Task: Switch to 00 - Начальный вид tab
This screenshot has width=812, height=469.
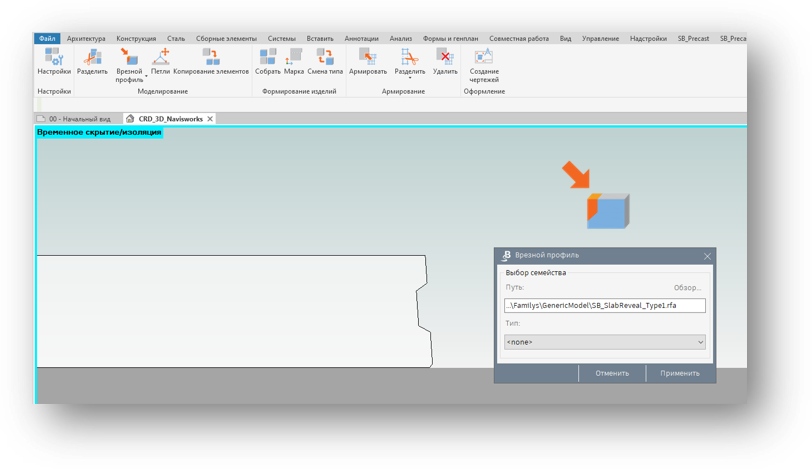Action: (78, 119)
